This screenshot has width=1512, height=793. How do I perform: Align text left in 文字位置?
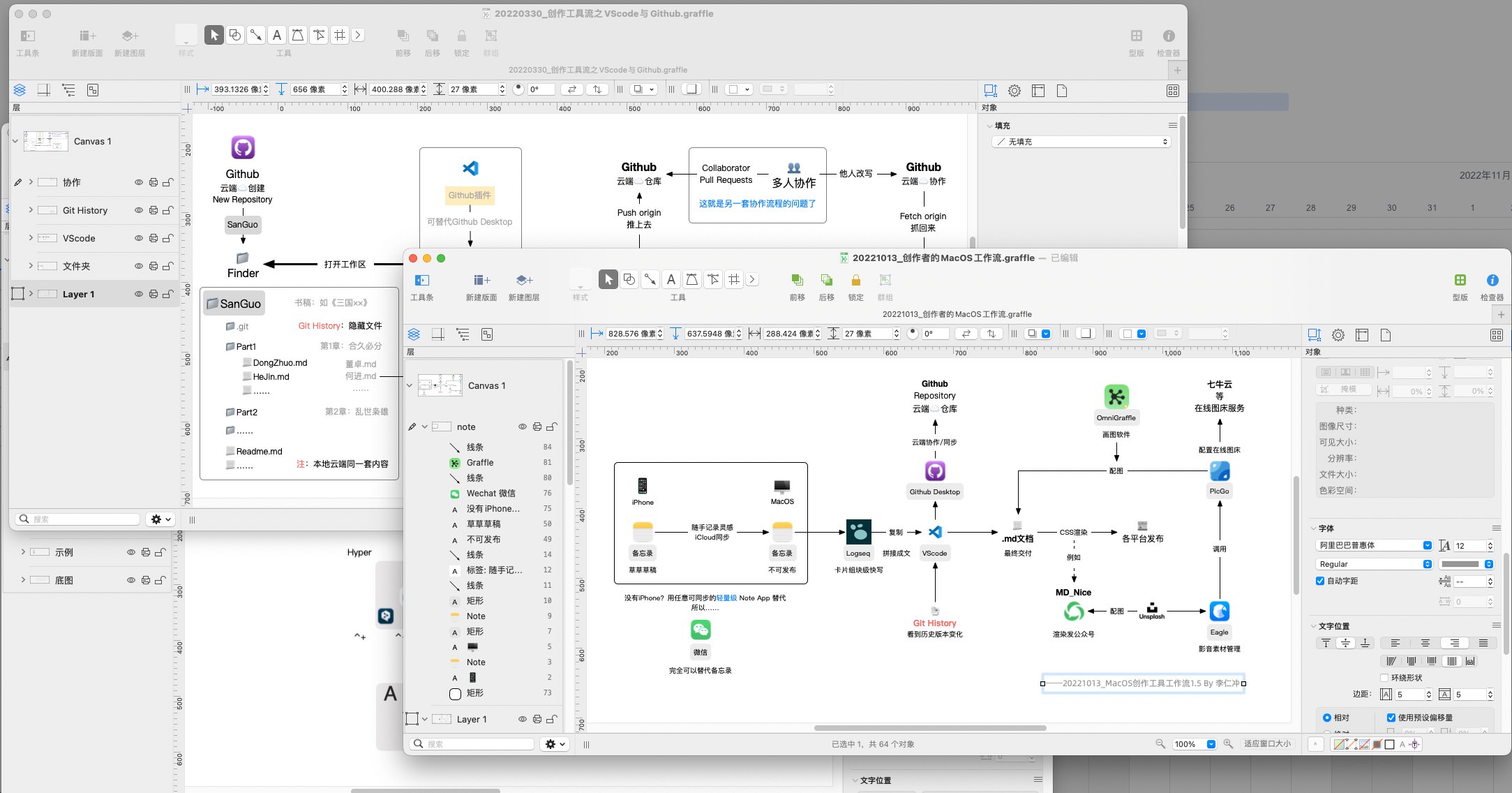pos(1395,643)
